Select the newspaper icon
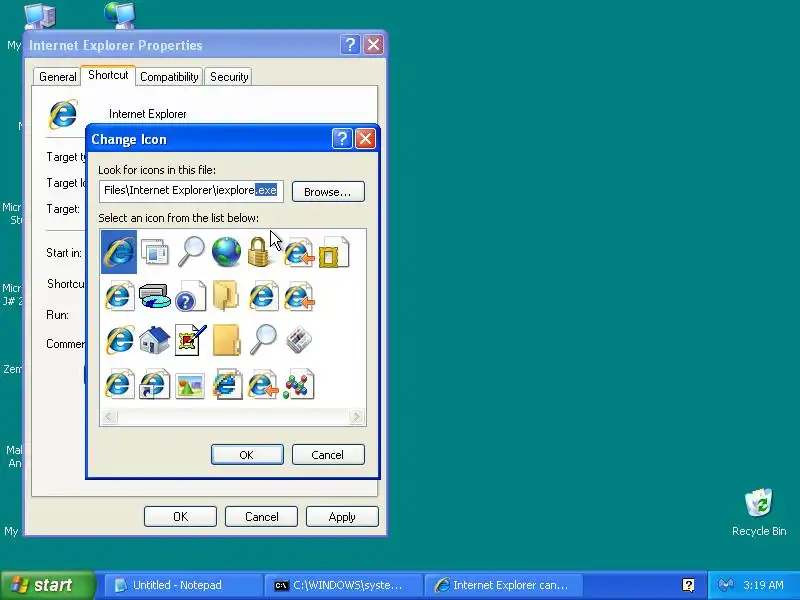Viewport: 800px width, 600px height. click(298, 340)
